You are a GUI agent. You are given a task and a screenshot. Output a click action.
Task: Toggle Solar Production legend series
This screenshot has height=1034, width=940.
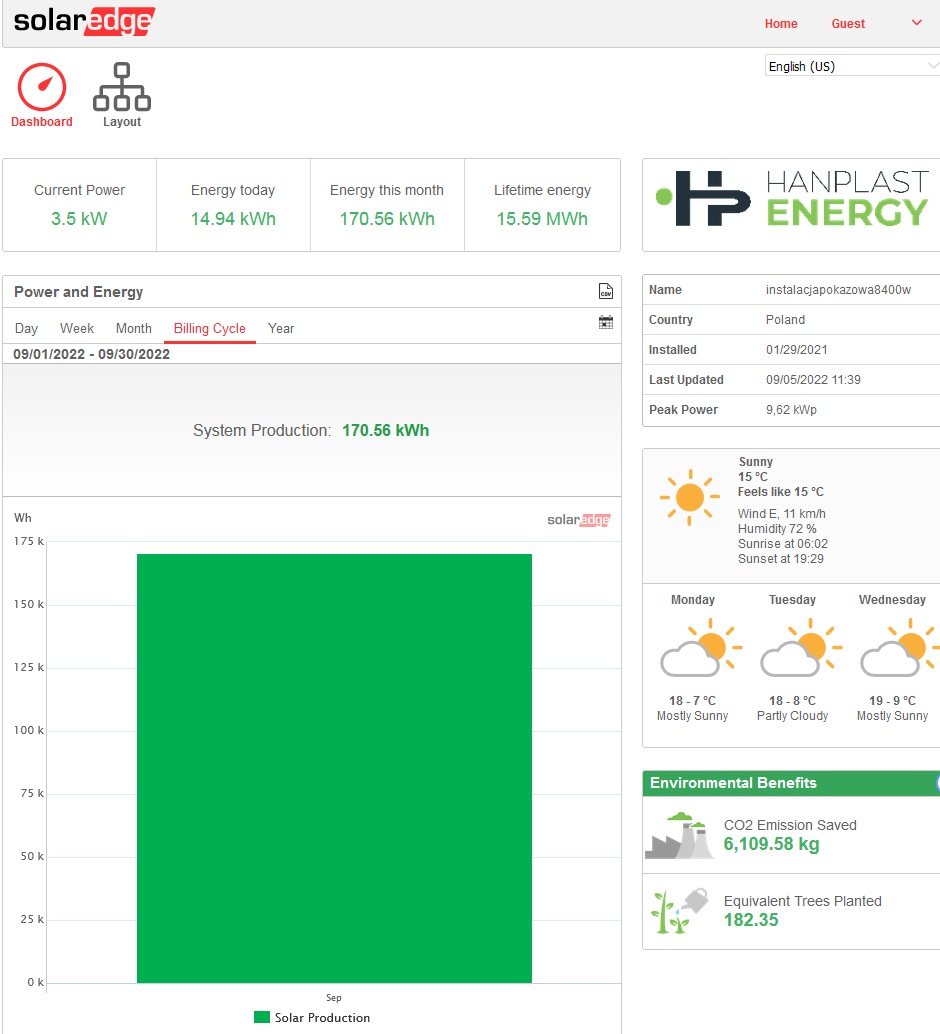click(x=312, y=1017)
